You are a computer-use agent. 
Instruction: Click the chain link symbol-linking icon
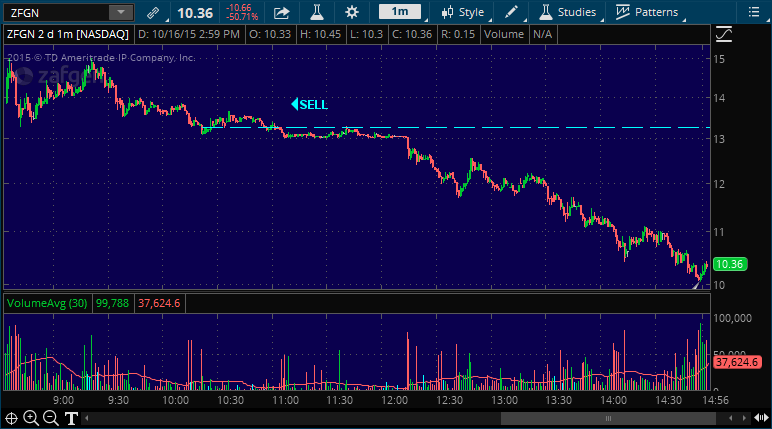pos(153,13)
